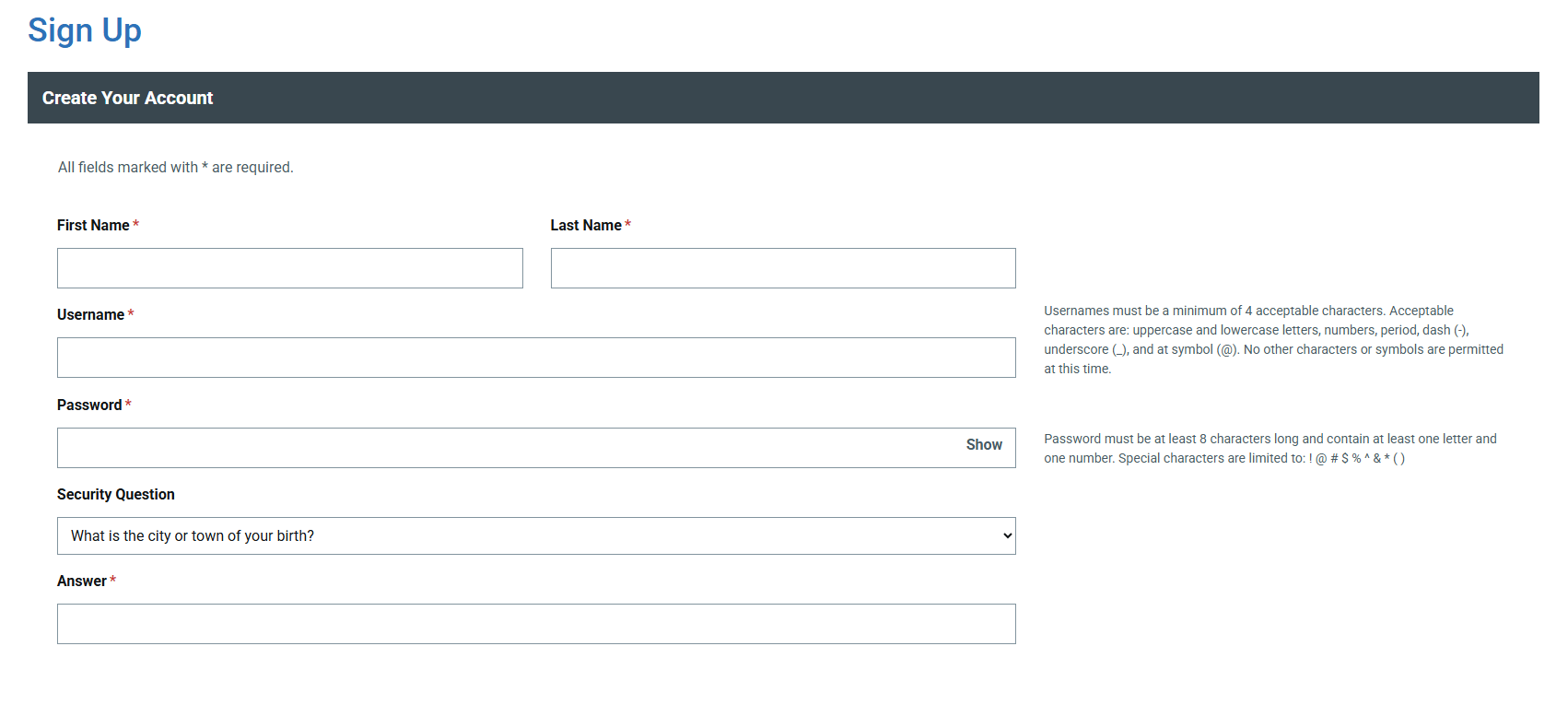Click the Username label

coord(89,314)
